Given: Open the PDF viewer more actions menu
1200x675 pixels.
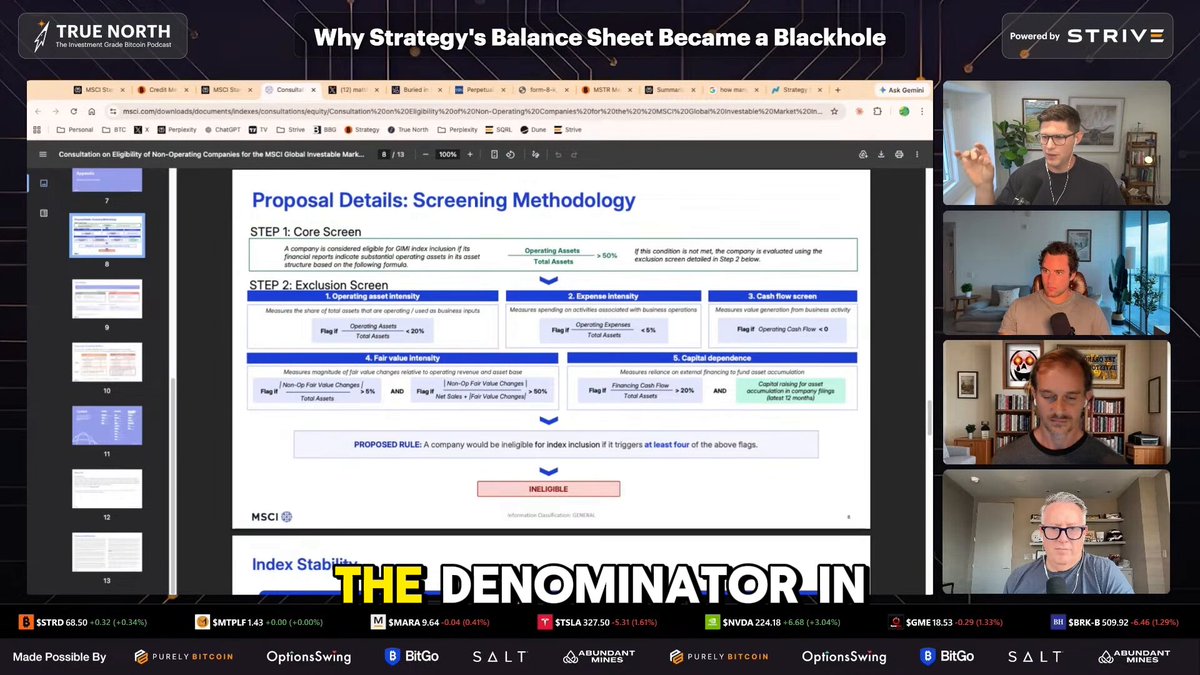Looking at the screenshot, I should 917,154.
